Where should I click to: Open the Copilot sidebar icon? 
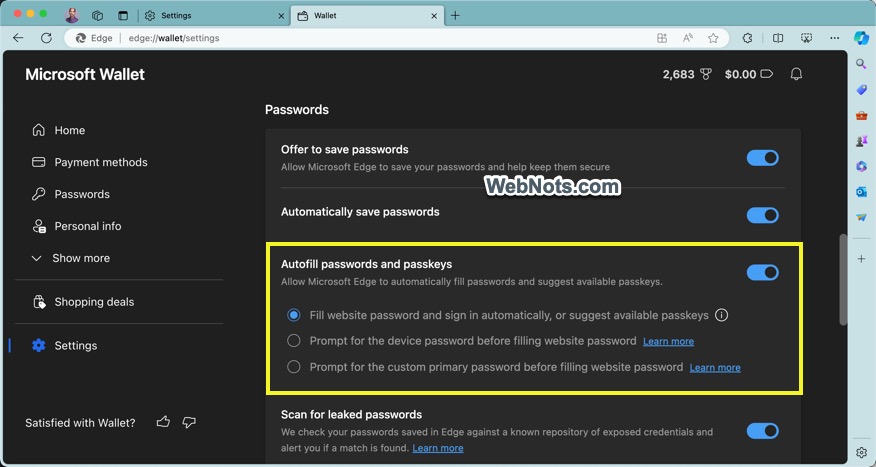click(861, 38)
